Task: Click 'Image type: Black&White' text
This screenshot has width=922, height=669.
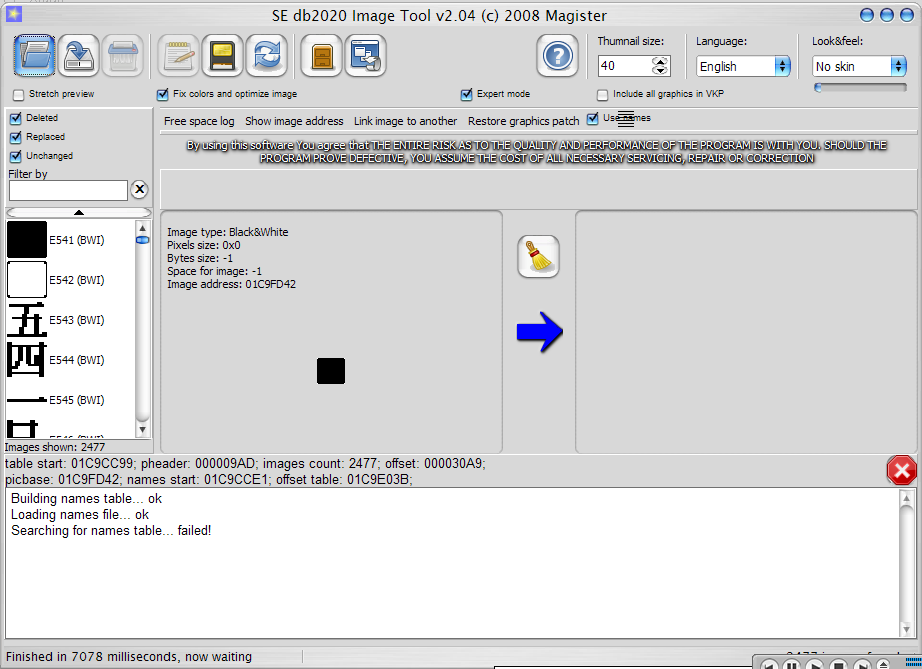Action: (x=228, y=232)
